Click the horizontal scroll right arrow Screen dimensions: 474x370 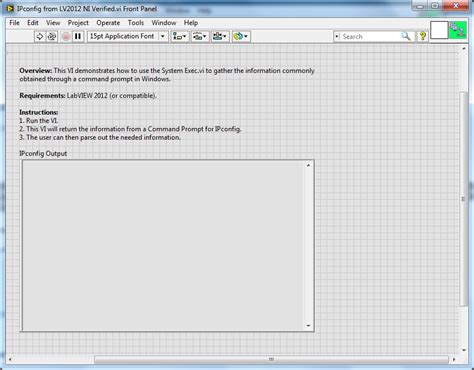[454, 359]
